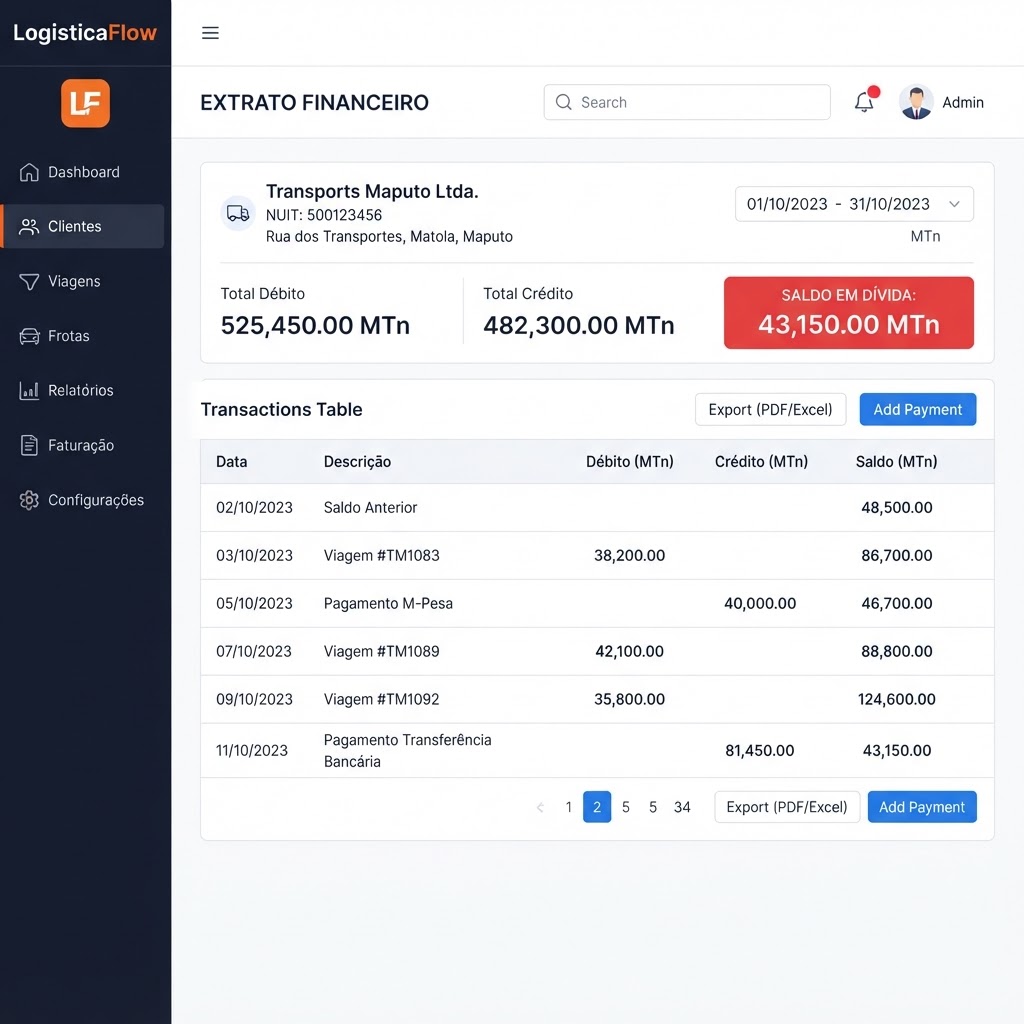This screenshot has height=1024, width=1024.
Task: Sort by Saldo (MTn) column header
Action: point(897,462)
